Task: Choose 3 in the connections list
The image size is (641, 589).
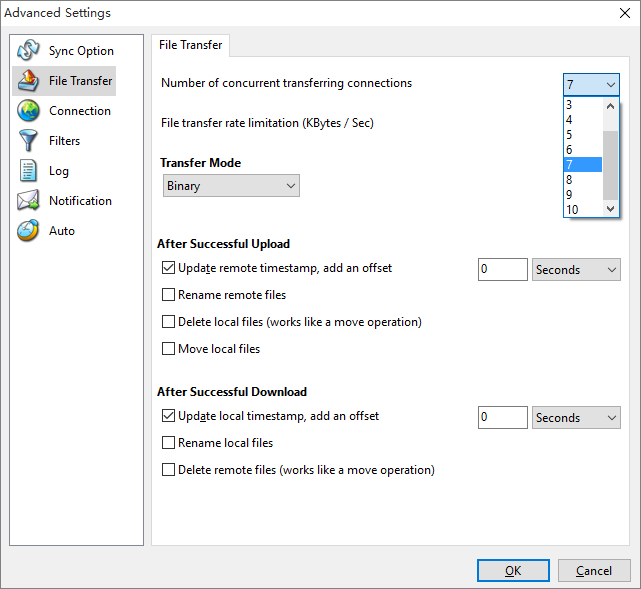Action: (x=583, y=105)
